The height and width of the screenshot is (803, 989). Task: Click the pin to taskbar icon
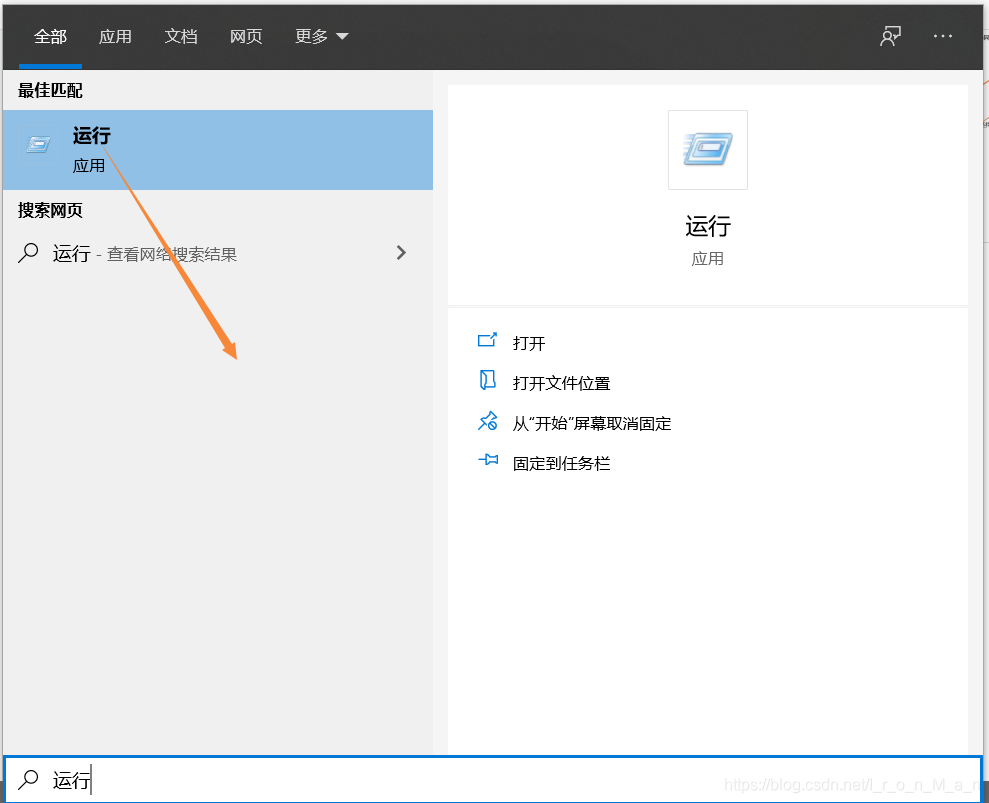[488, 460]
